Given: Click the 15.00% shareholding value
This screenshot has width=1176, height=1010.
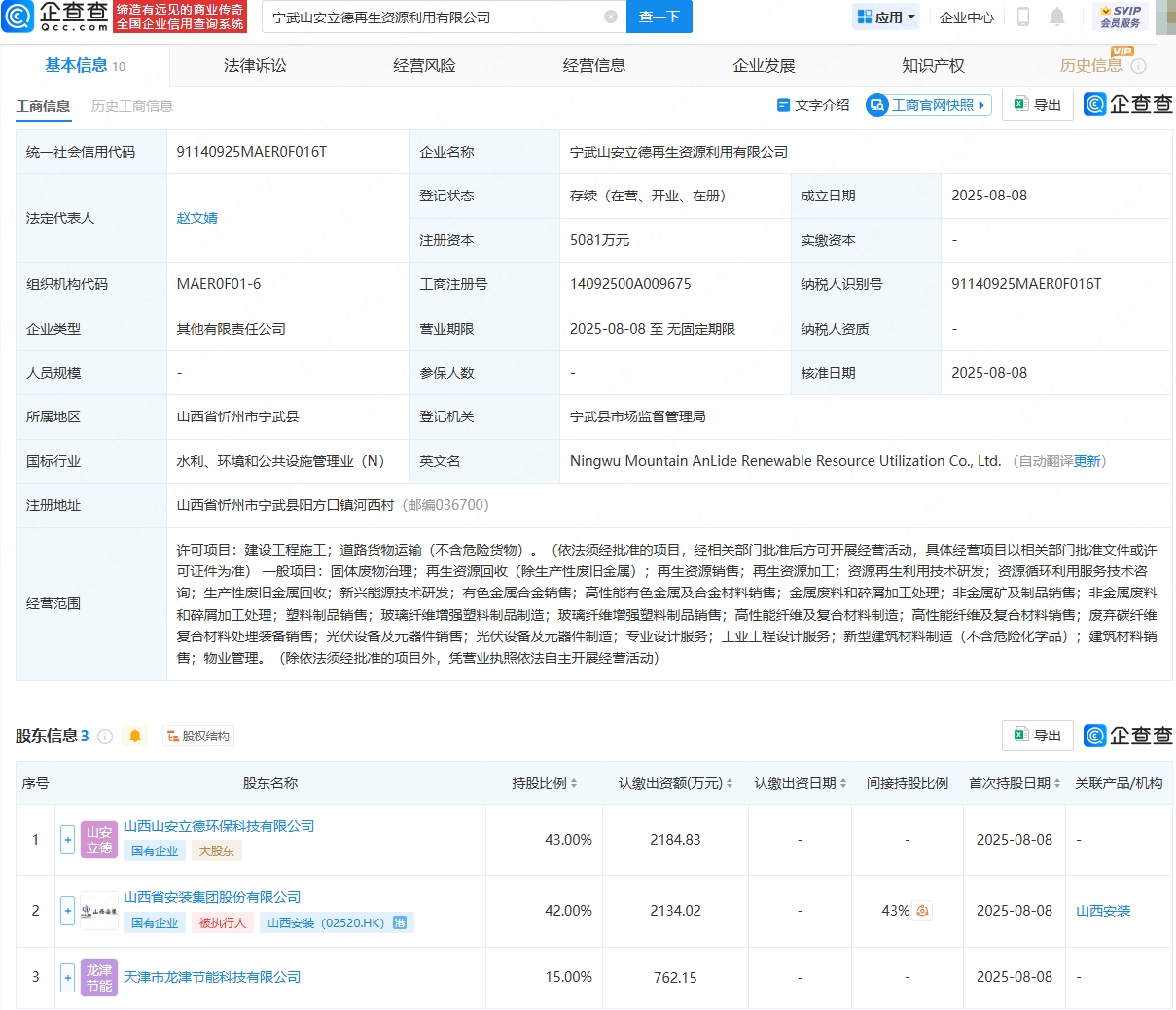Looking at the screenshot, I should pyautogui.click(x=568, y=977).
